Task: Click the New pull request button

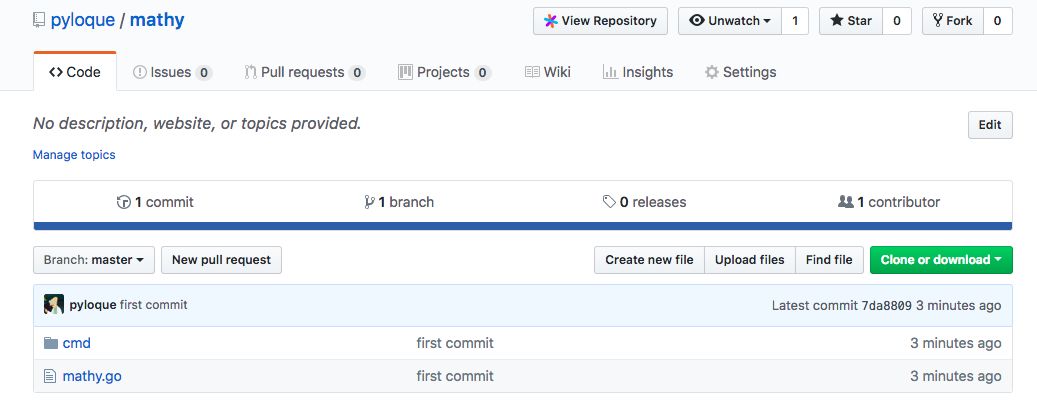Action: click(222, 260)
